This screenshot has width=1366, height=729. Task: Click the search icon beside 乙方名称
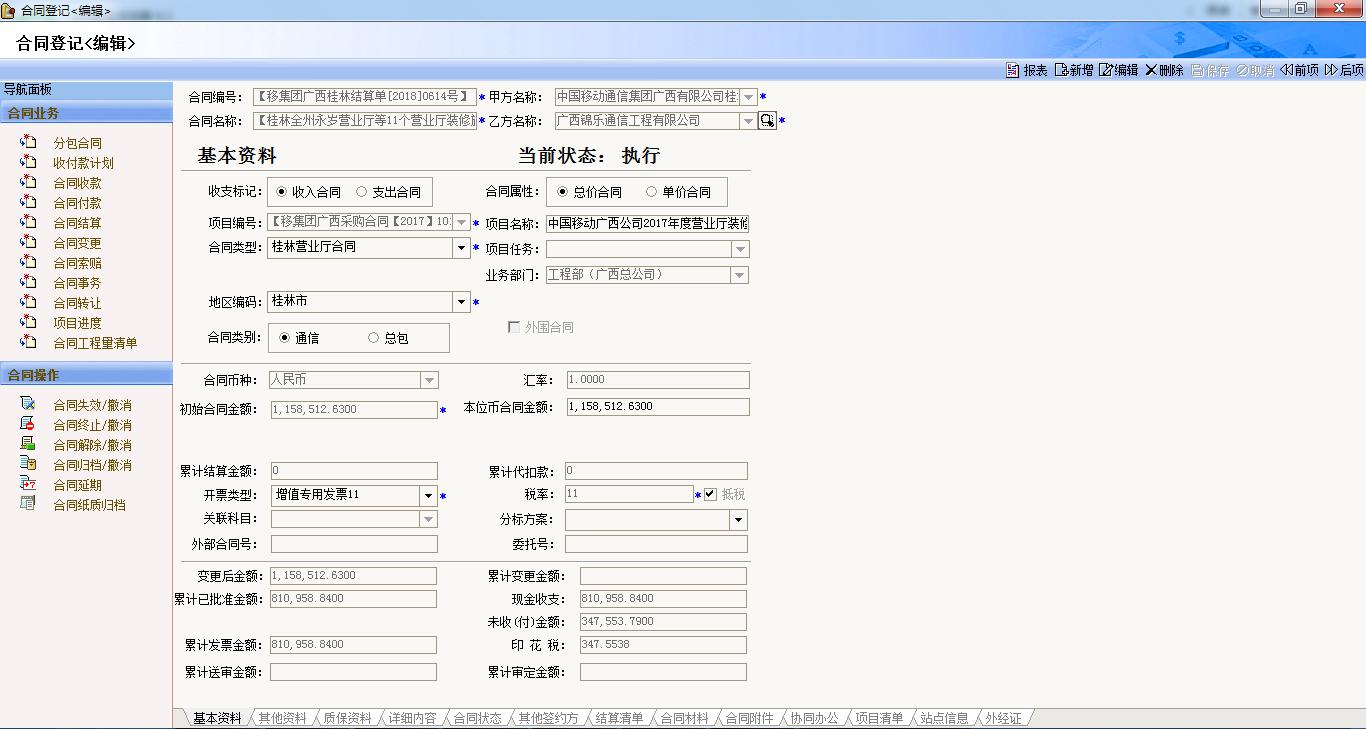tap(767, 121)
